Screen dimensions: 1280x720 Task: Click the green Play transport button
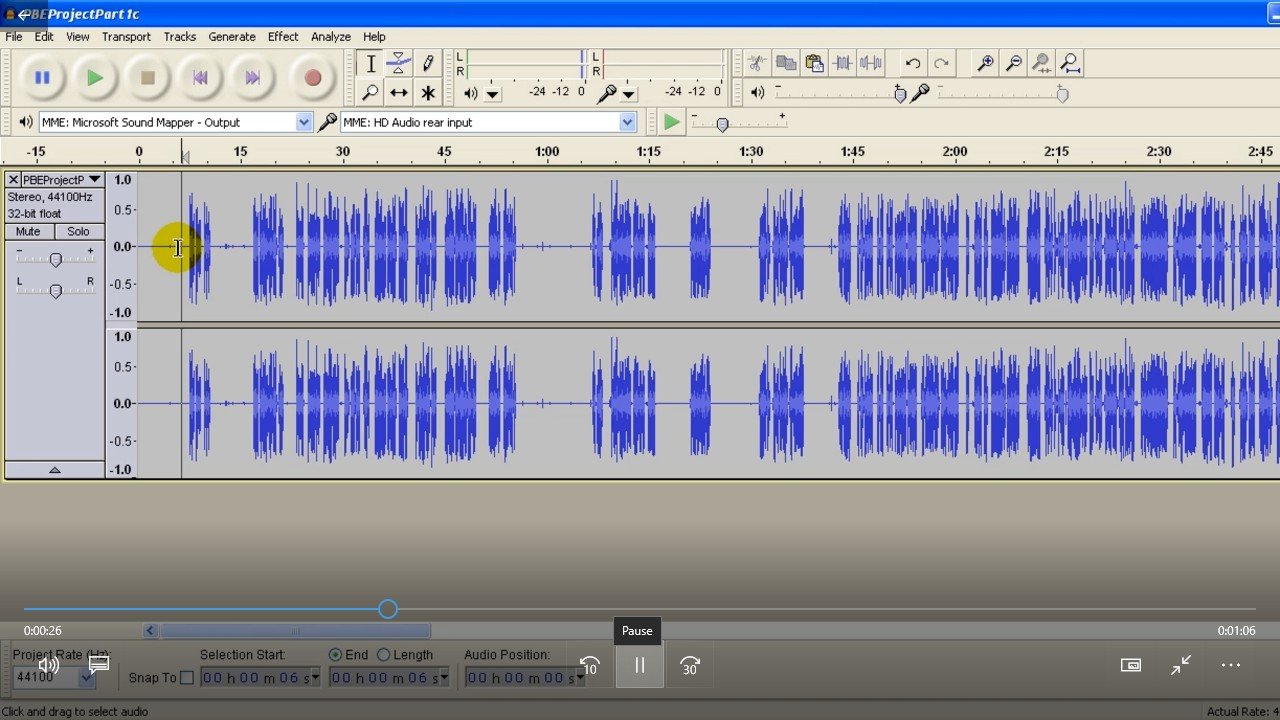click(95, 77)
